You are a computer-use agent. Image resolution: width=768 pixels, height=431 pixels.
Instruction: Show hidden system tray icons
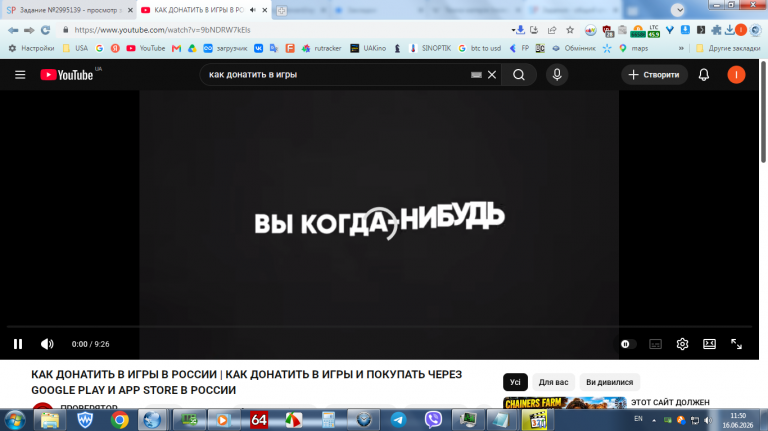point(654,420)
